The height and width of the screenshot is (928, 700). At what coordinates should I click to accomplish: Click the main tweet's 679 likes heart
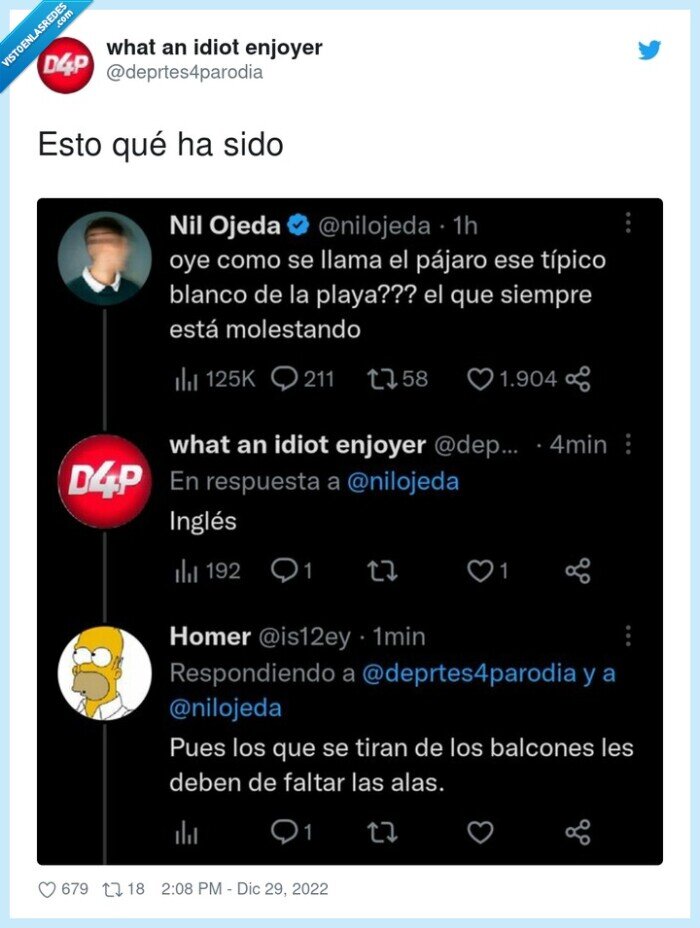[x=47, y=888]
